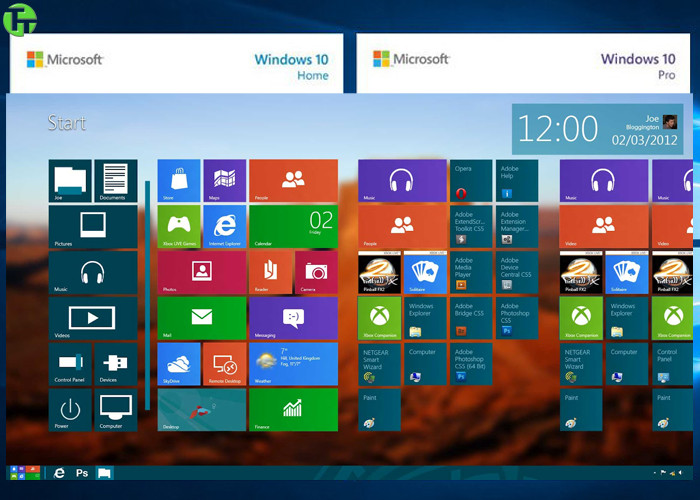Viewport: 700px width, 500px height.
Task: Launch the Reader tile
Action: pyautogui.click(x=271, y=272)
